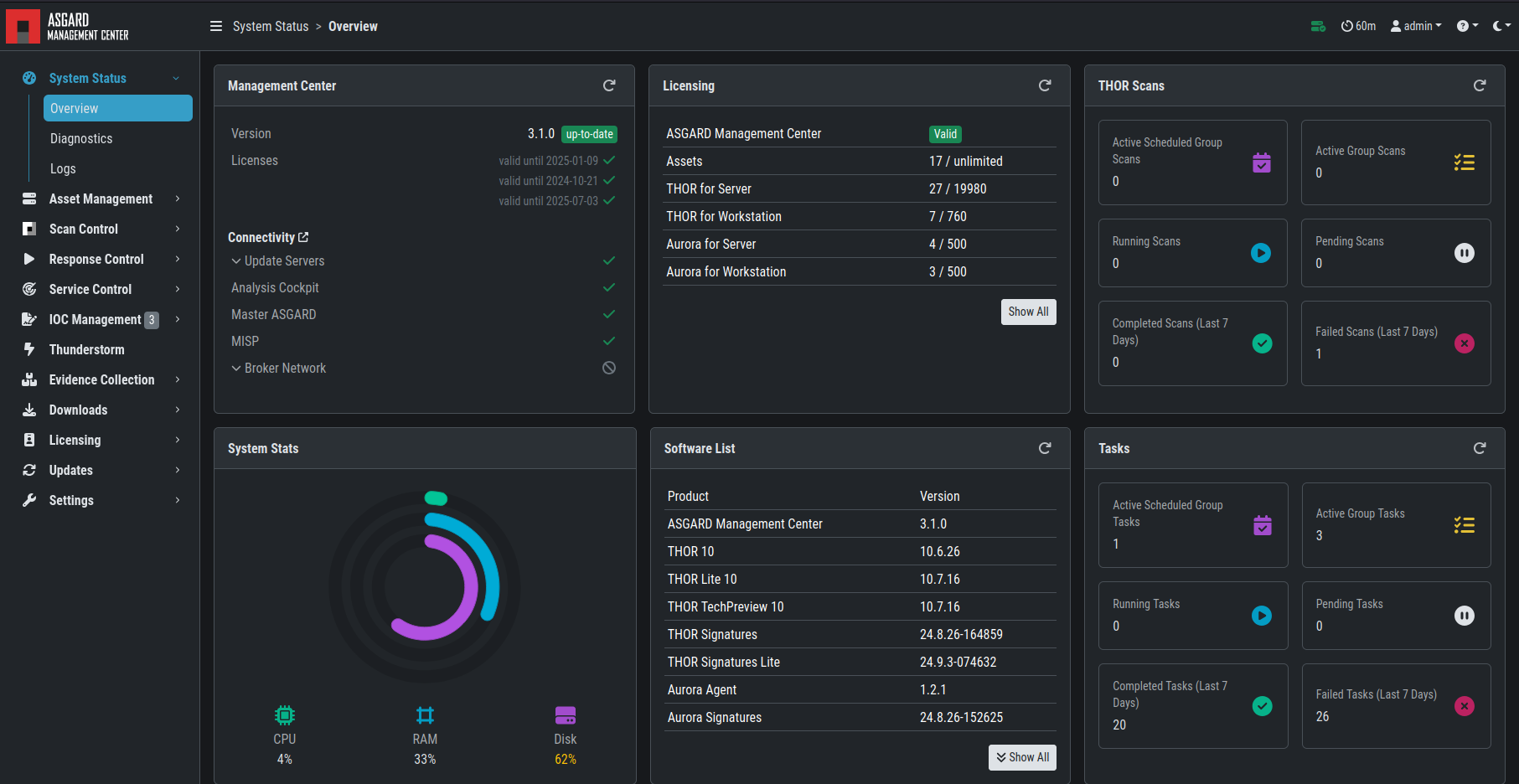The width and height of the screenshot is (1519, 784).
Task: Open the admin user dropdown
Action: (1416, 26)
